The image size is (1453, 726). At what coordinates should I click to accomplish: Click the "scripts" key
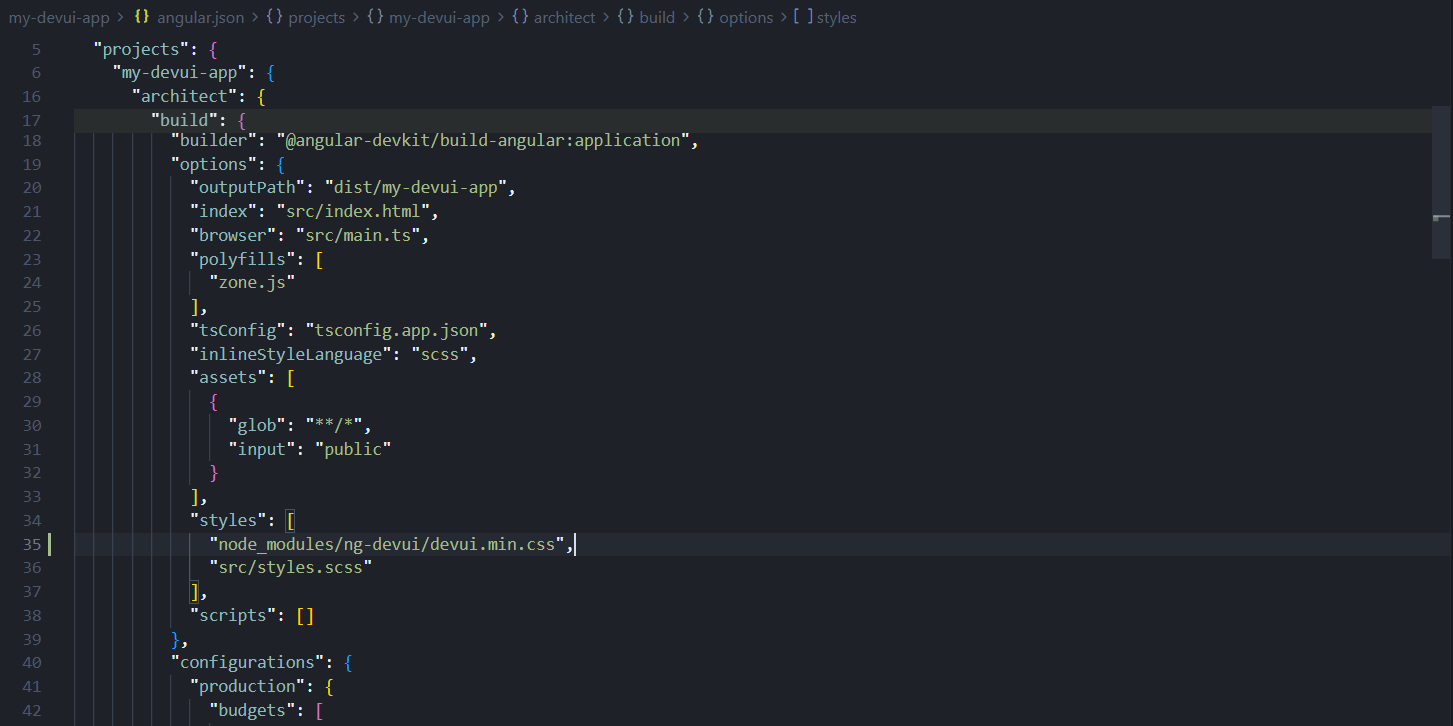click(x=233, y=616)
